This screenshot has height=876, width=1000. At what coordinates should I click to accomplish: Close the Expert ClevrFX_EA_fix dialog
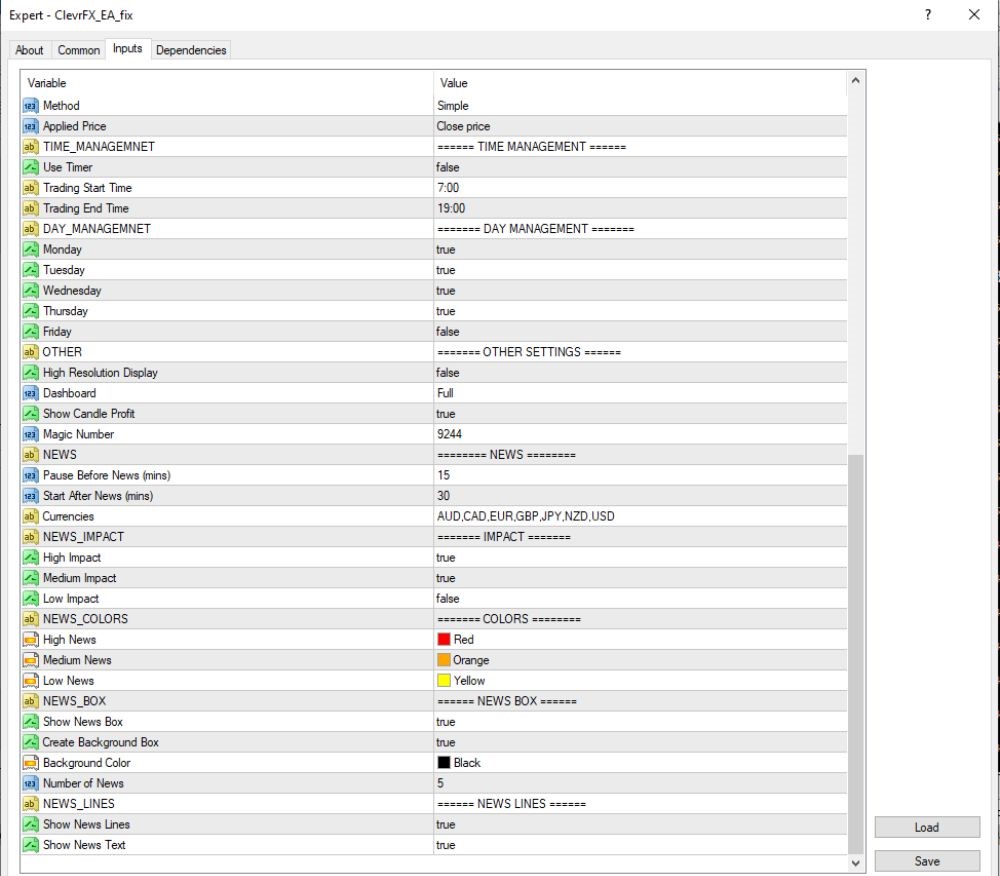pos(974,15)
